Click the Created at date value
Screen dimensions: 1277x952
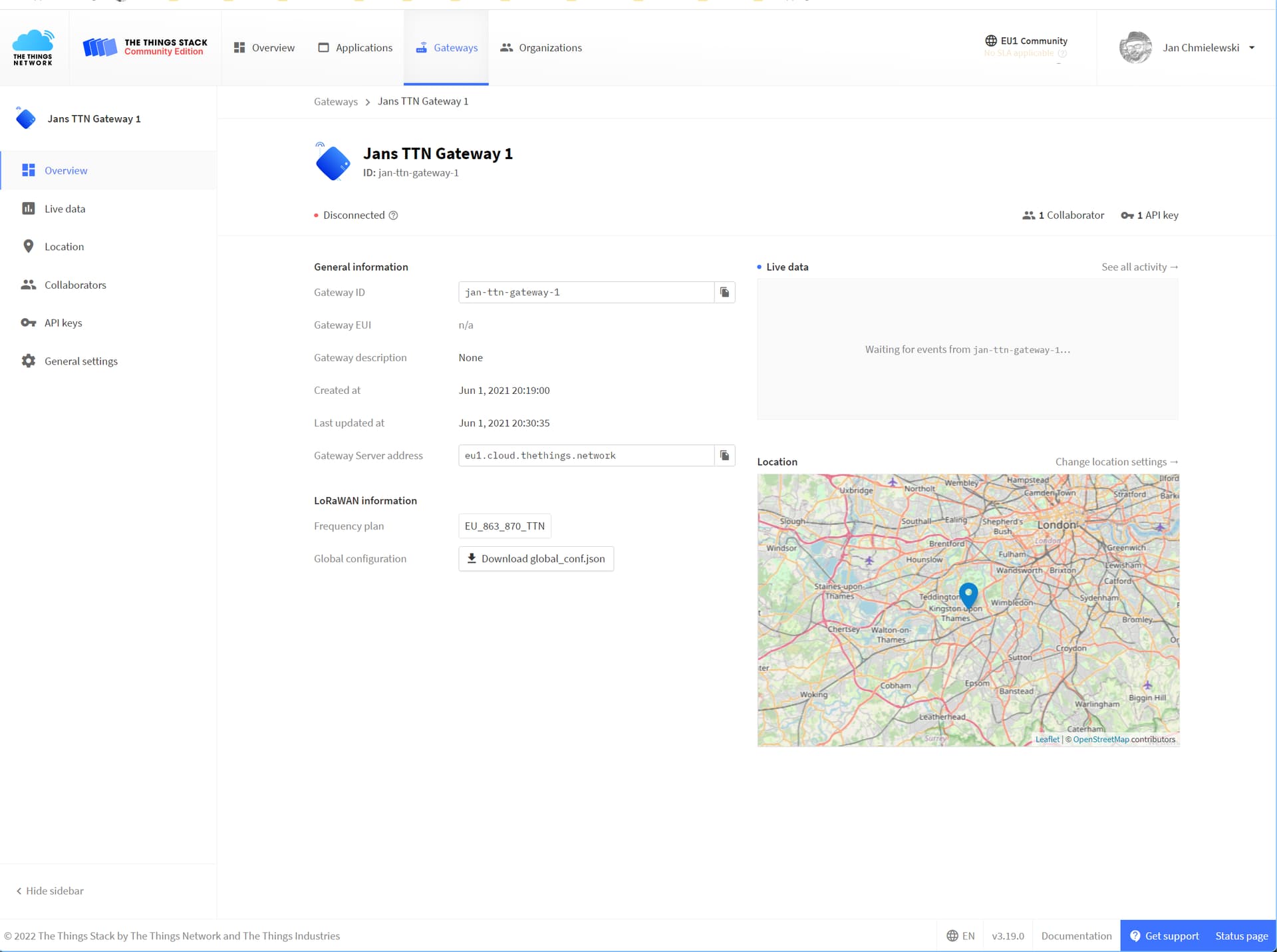click(x=504, y=391)
